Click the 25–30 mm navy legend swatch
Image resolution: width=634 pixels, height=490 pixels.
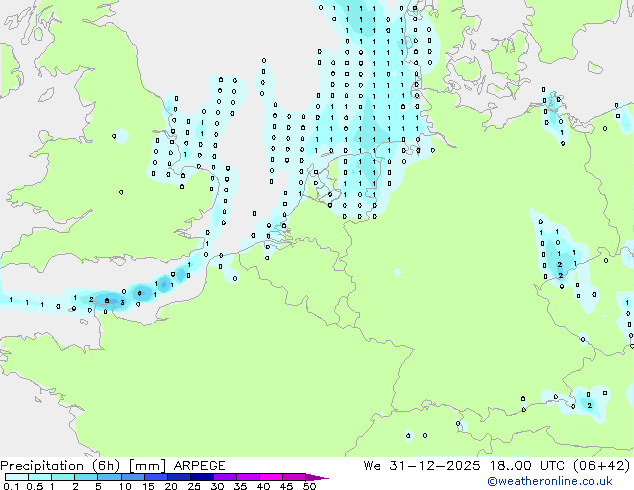(201, 477)
